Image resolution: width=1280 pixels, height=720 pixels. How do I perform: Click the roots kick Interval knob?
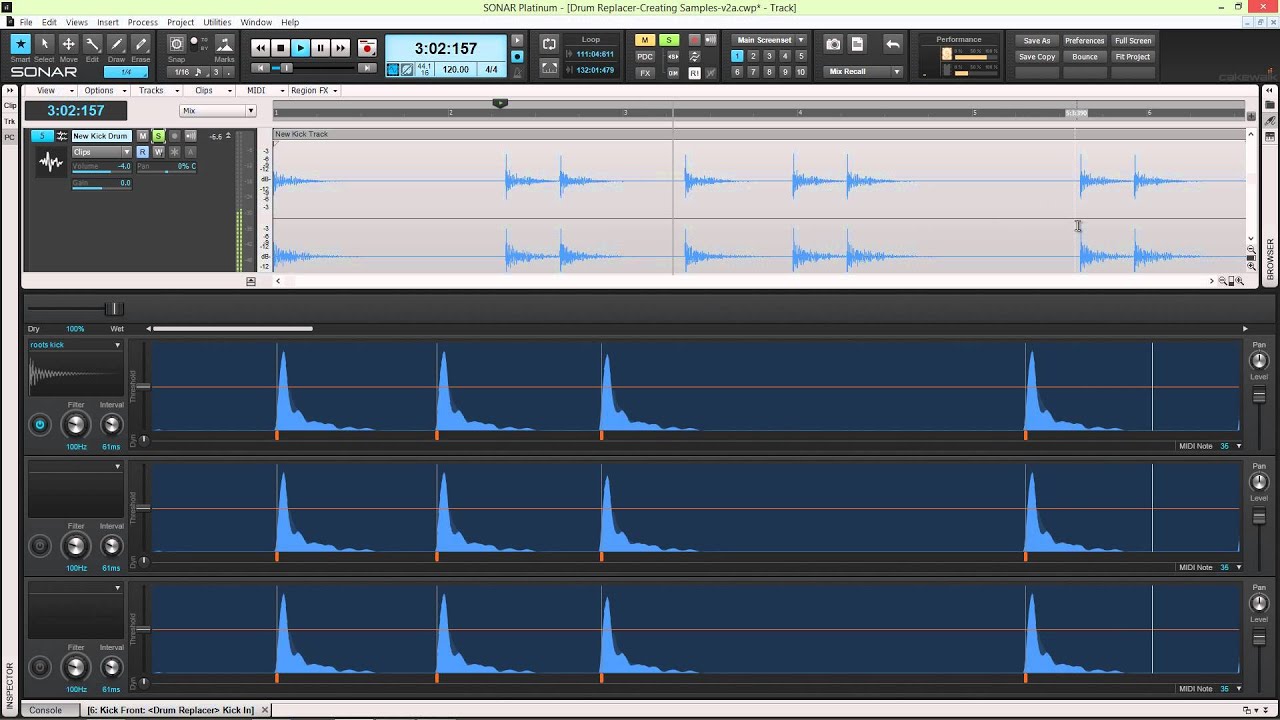(111, 425)
